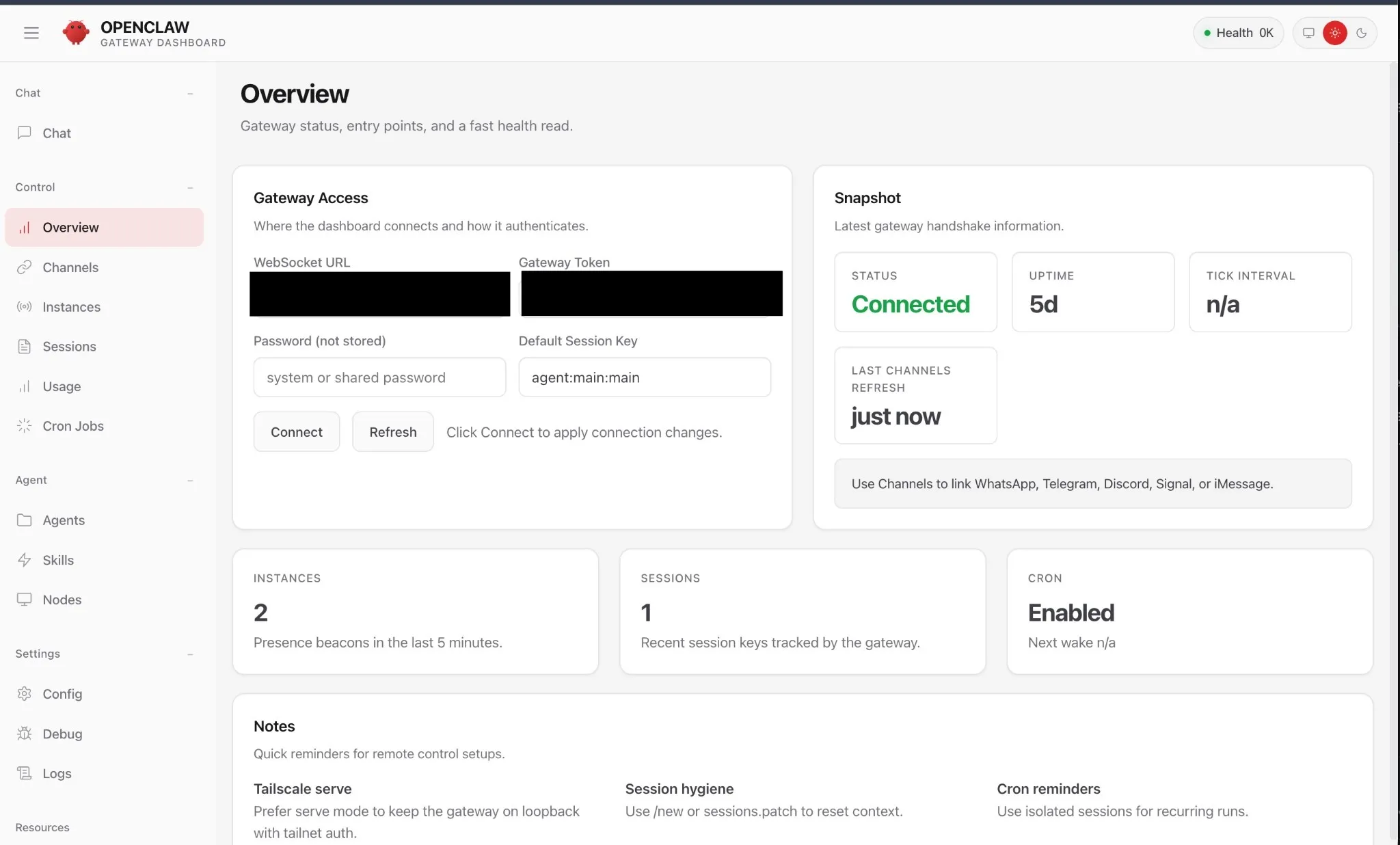Click the Cron Enabled value
Viewport: 1400px width, 845px height.
[x=1071, y=613]
